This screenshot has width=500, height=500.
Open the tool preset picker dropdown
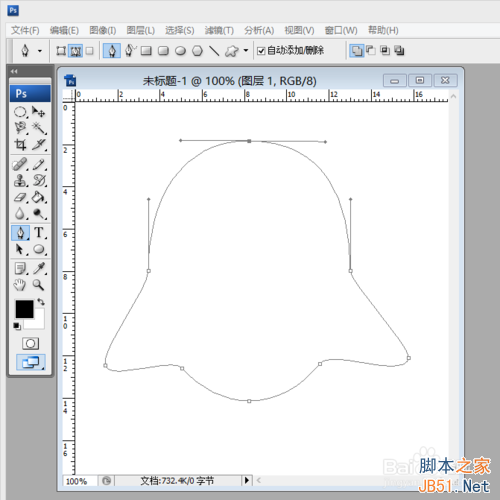point(40,51)
